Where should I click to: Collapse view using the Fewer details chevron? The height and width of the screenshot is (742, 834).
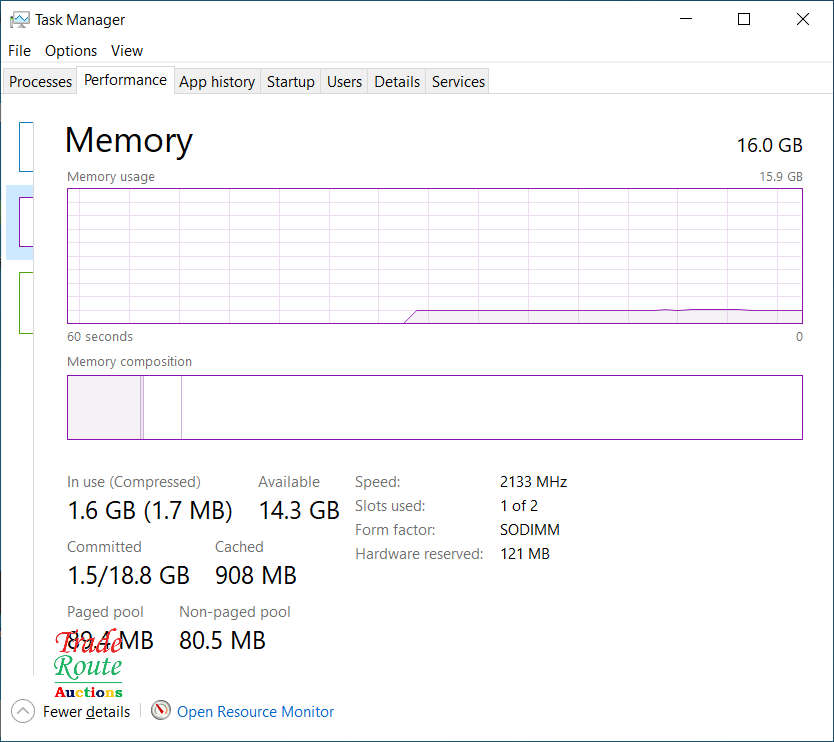tap(23, 711)
